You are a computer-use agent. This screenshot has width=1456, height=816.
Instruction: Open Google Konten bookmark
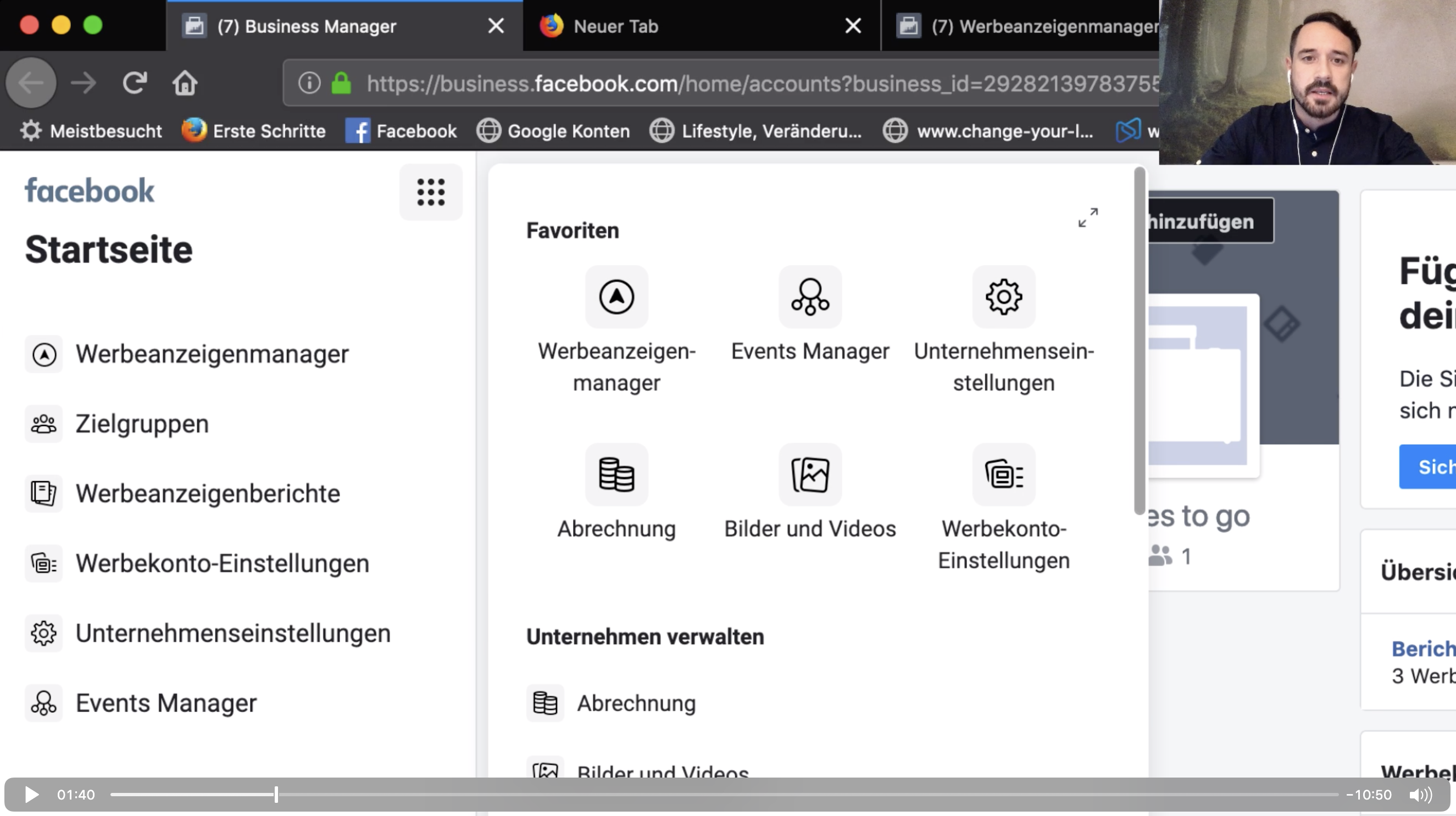(553, 131)
